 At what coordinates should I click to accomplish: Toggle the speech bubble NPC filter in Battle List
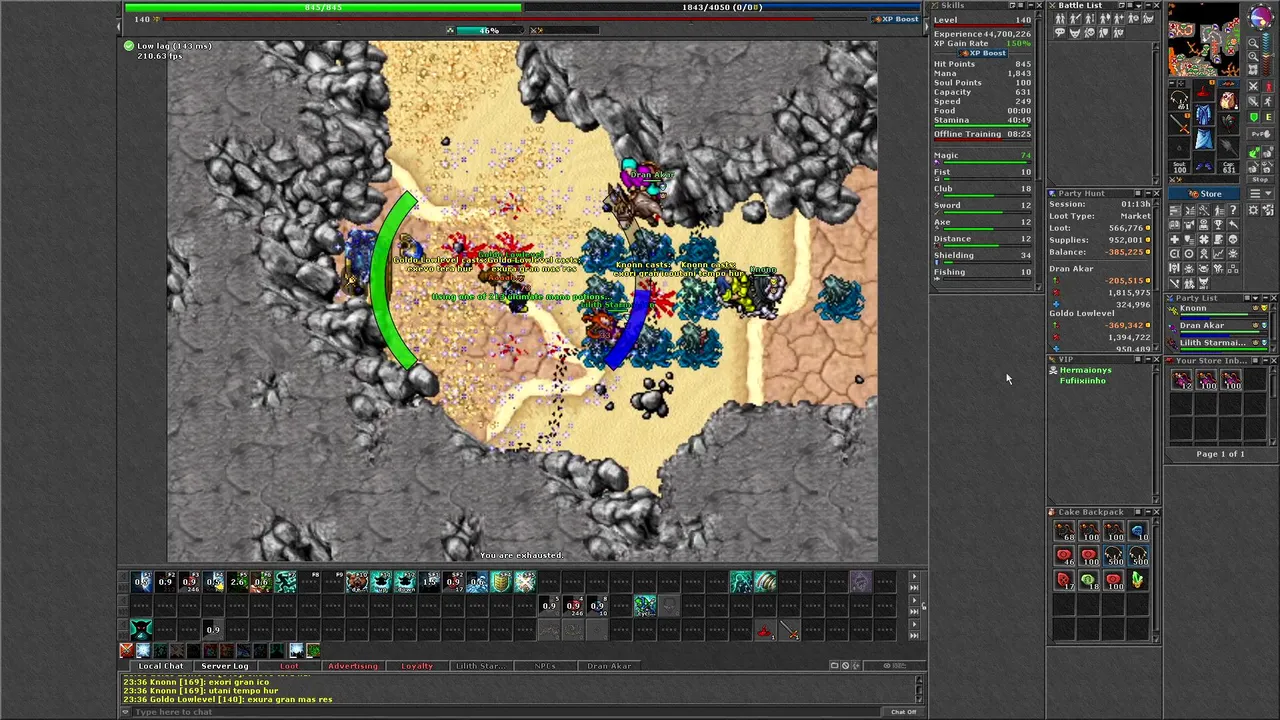click(x=1060, y=32)
